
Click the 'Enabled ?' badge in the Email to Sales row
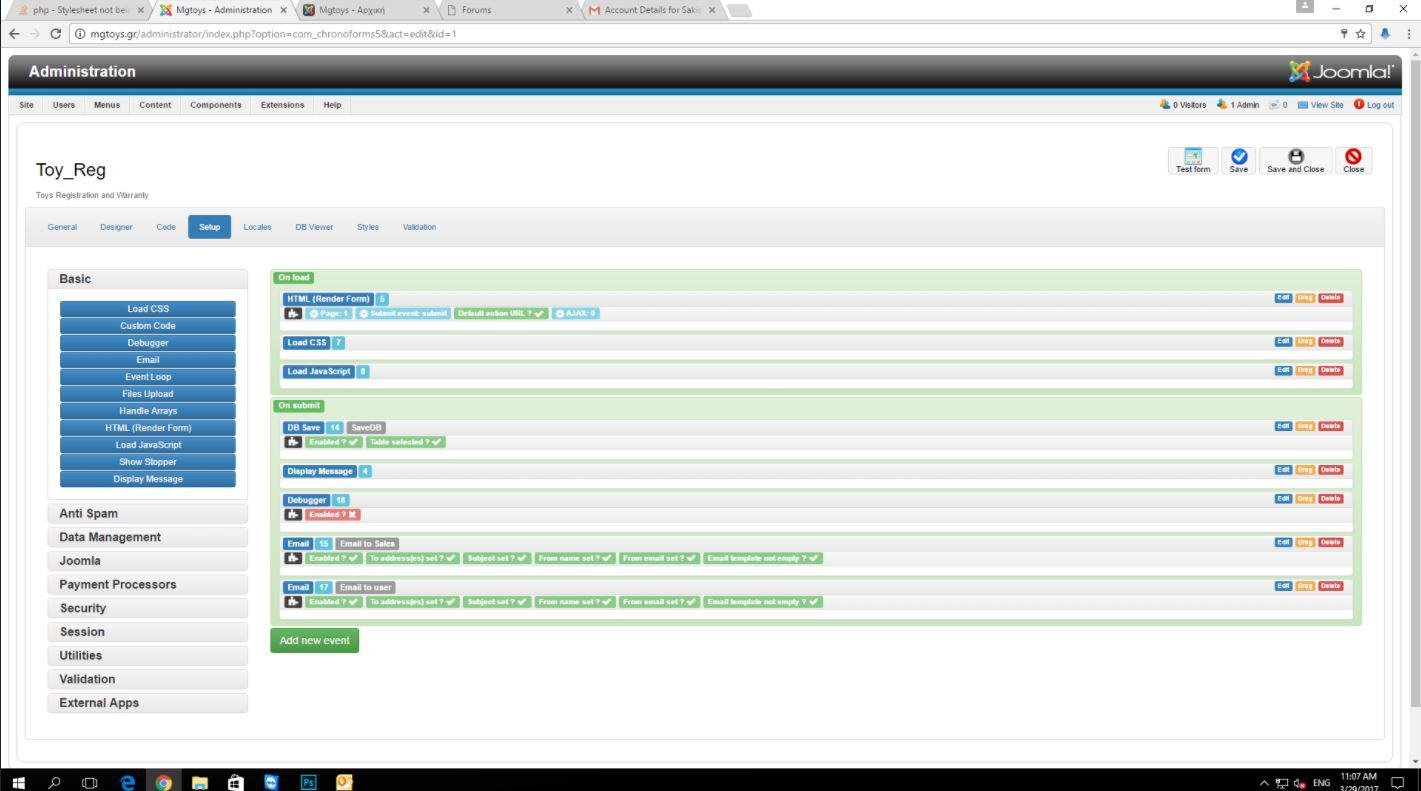point(334,558)
